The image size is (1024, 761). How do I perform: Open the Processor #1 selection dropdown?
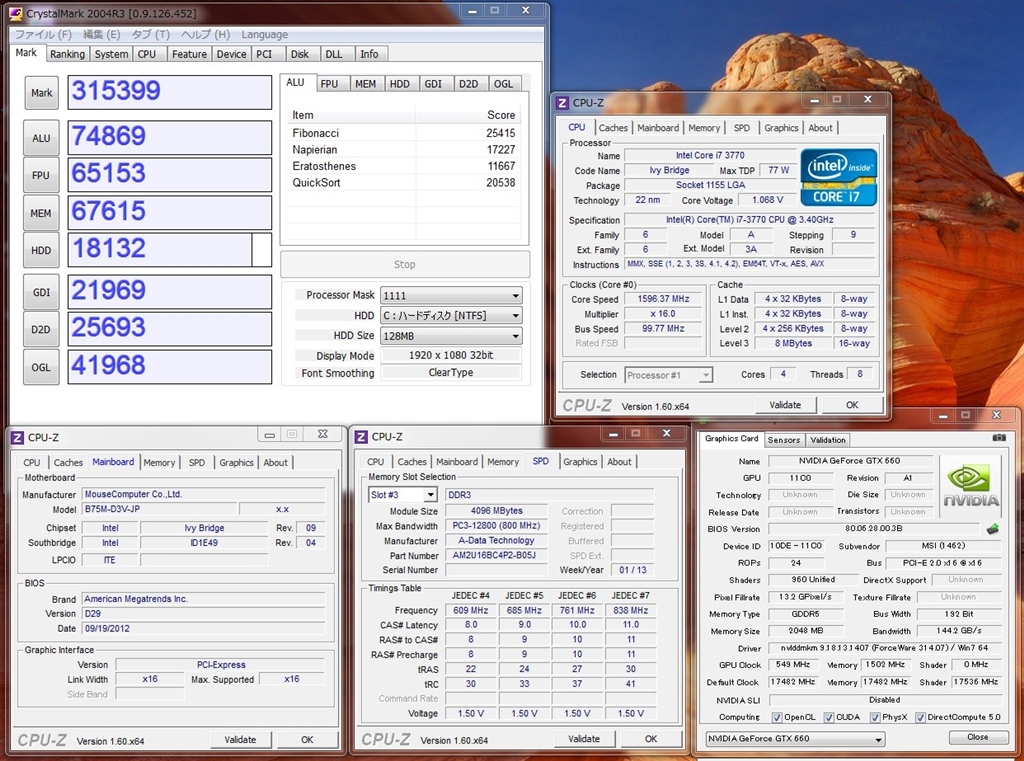point(668,375)
